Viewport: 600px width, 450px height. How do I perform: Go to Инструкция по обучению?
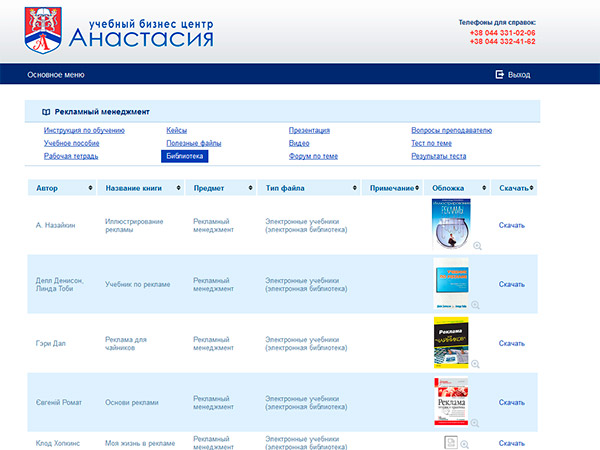pyautogui.click(x=84, y=130)
